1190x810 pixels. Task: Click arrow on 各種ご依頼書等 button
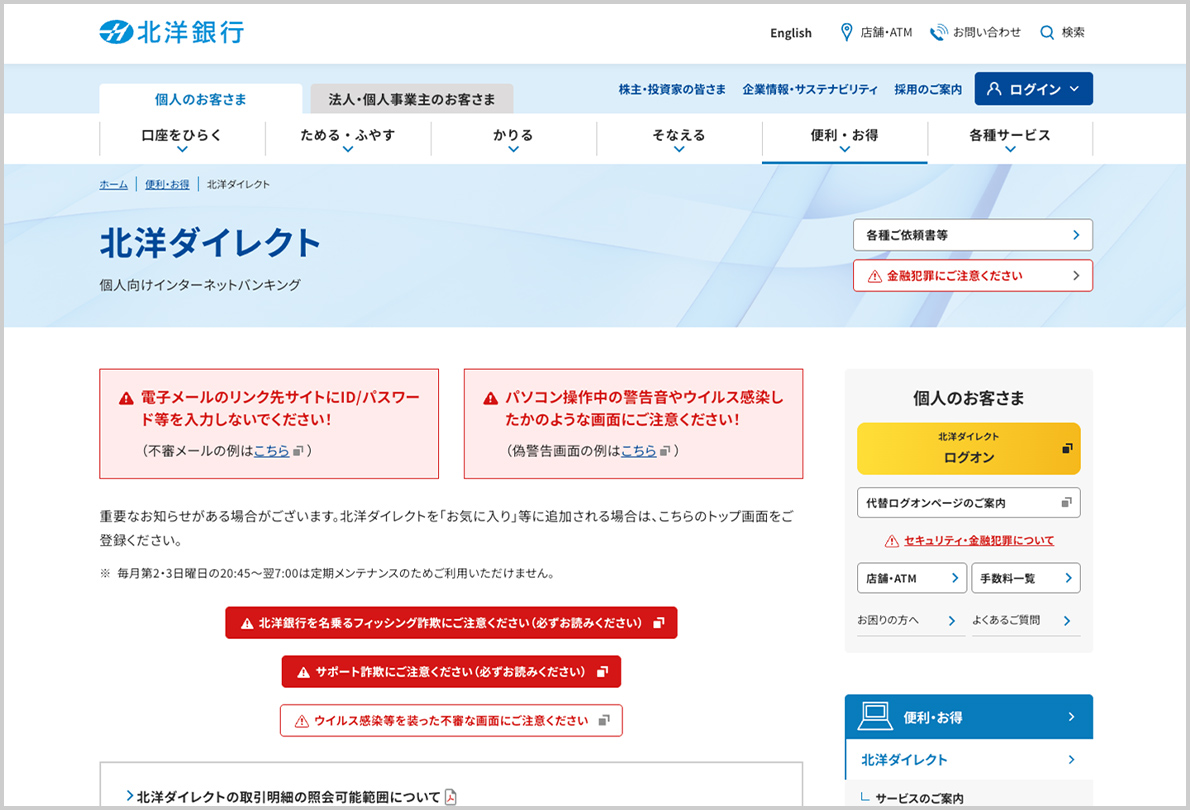tap(1076, 235)
